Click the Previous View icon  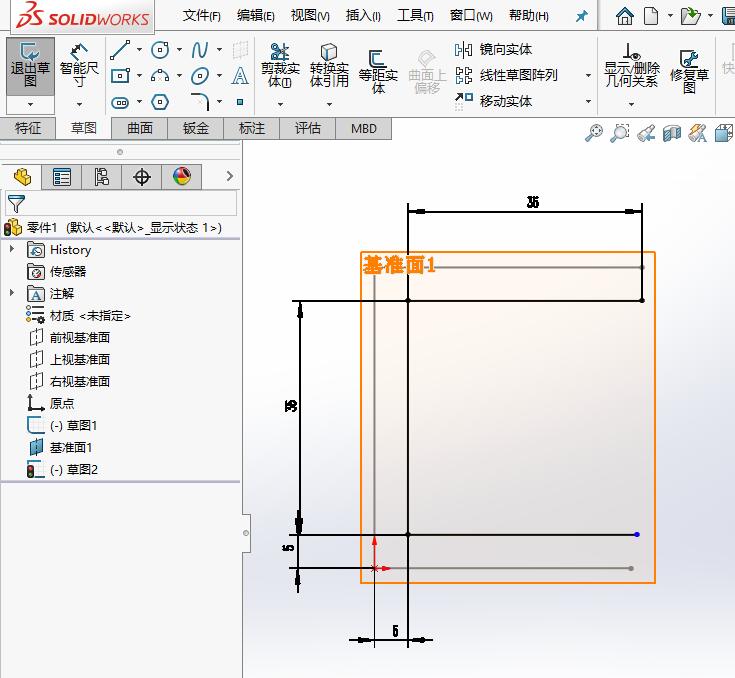646,133
